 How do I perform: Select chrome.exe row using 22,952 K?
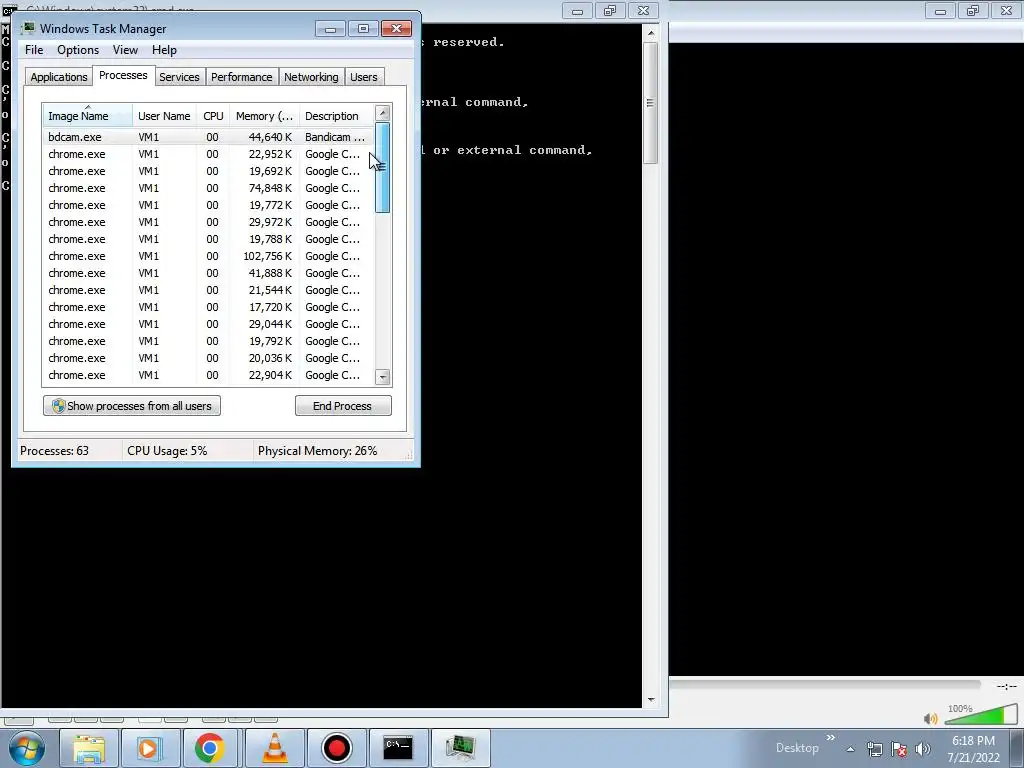[208, 154]
